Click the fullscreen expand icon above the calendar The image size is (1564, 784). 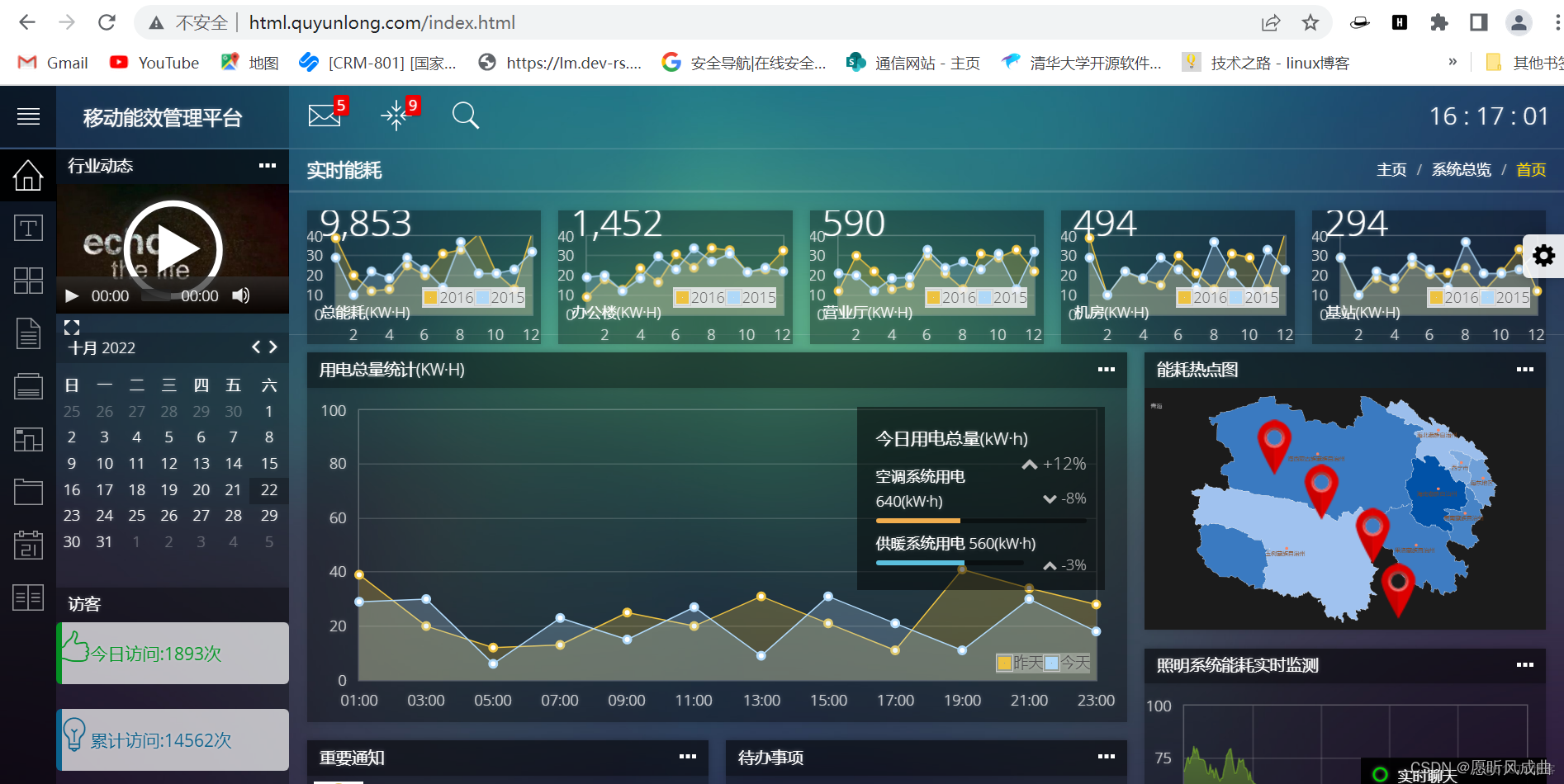[x=72, y=328]
